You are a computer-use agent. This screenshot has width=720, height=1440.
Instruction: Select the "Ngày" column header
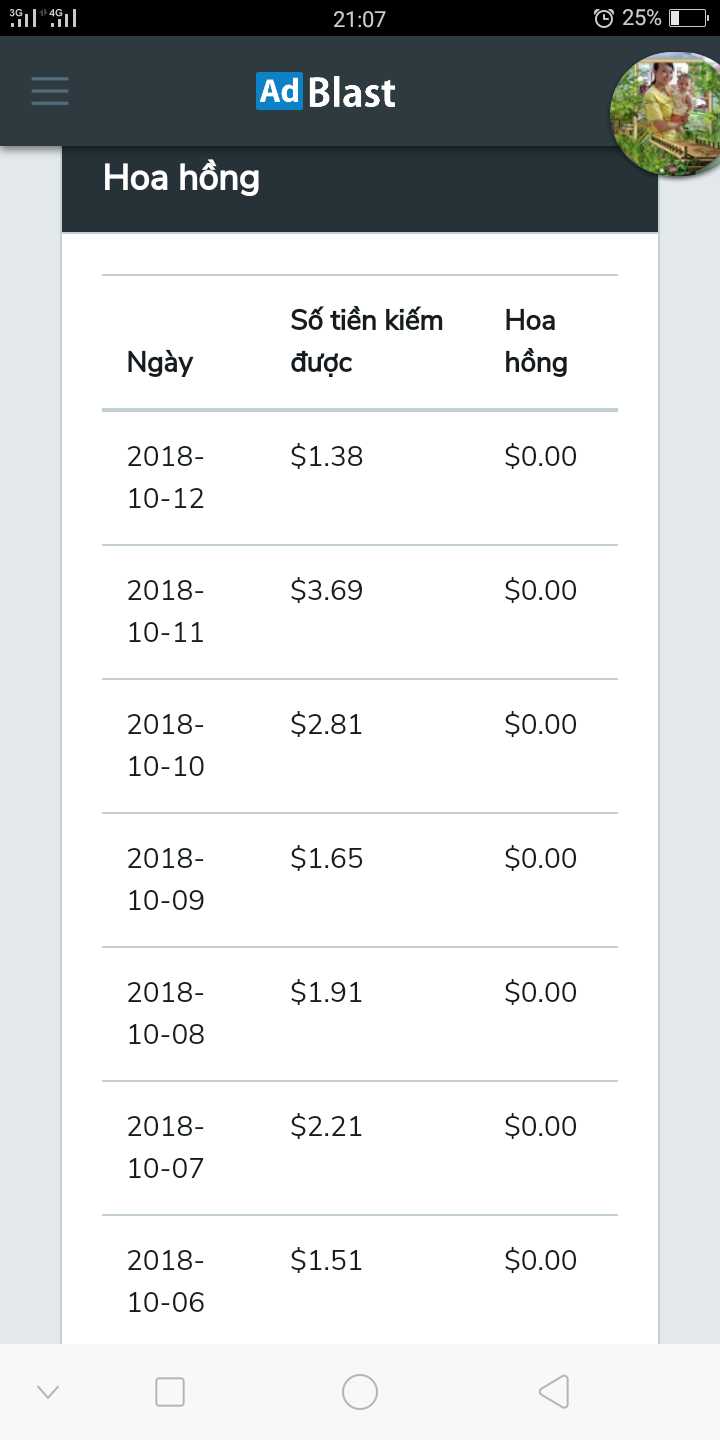tap(160, 362)
